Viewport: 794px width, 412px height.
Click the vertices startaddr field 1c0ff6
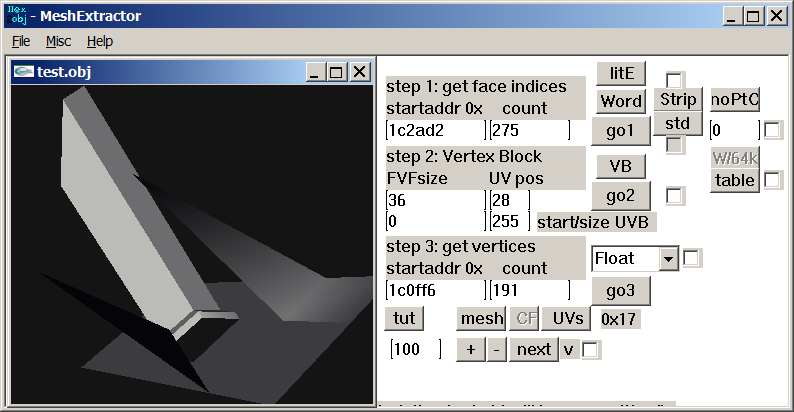tap(435, 290)
